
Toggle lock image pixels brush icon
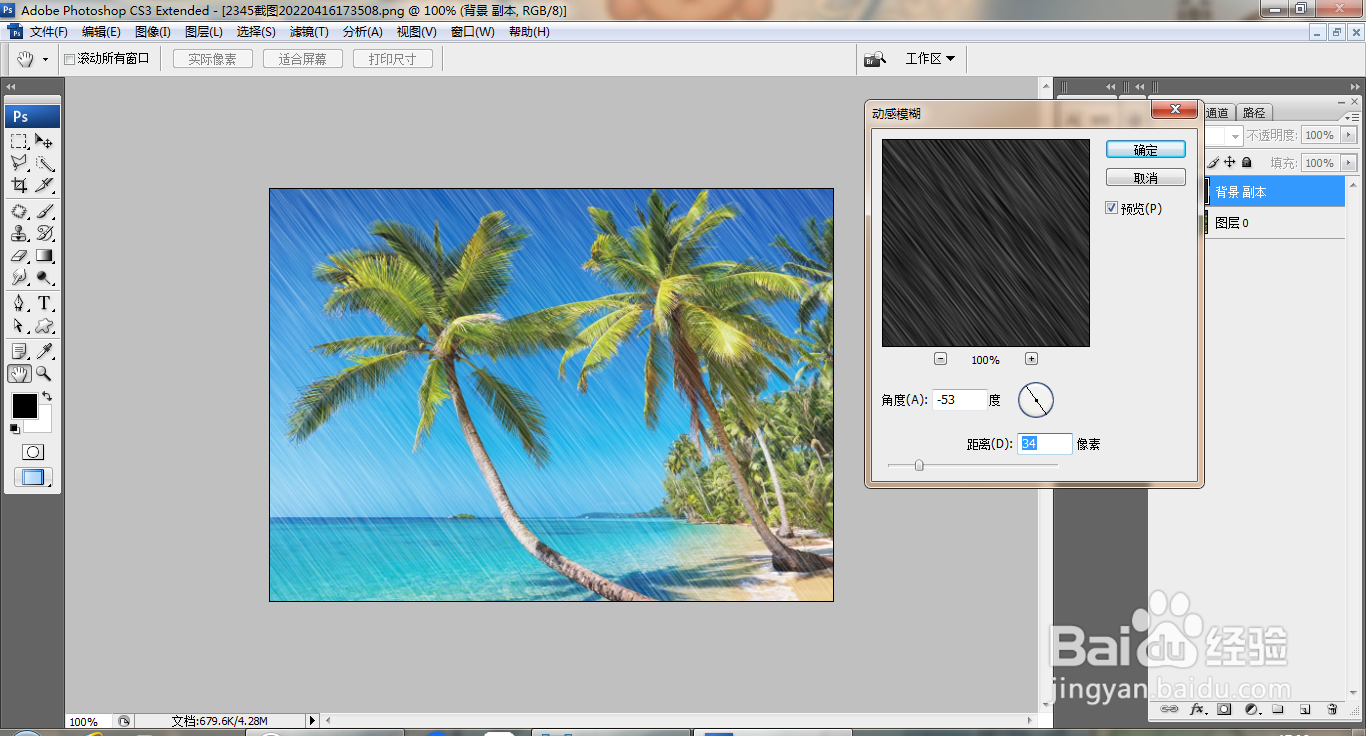point(1214,162)
